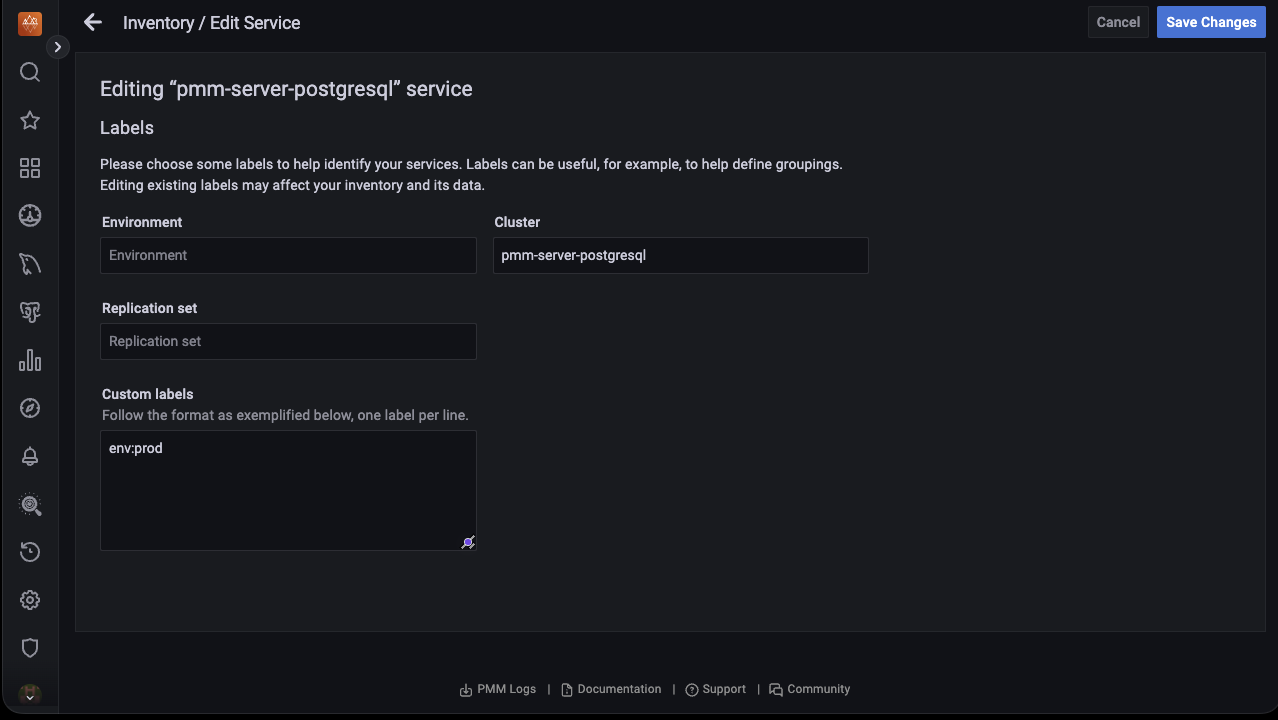This screenshot has height=720, width=1278.
Task: Open the Dashboards grid icon
Action: tap(30, 168)
